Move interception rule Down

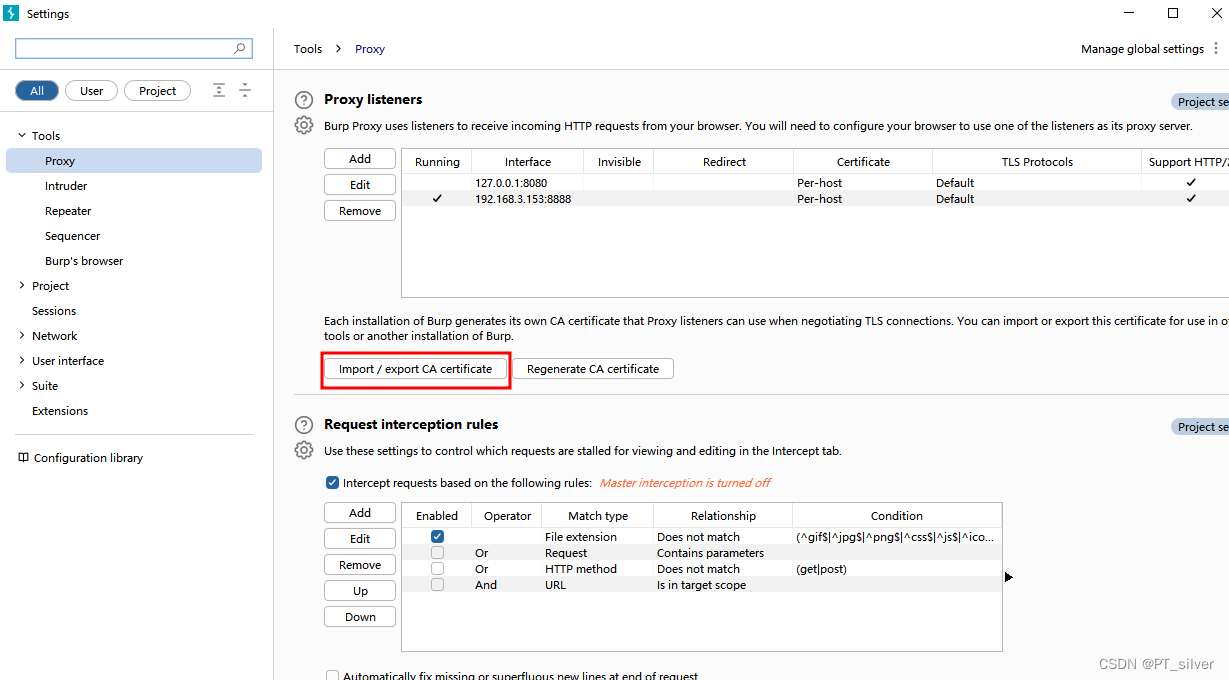click(x=360, y=617)
